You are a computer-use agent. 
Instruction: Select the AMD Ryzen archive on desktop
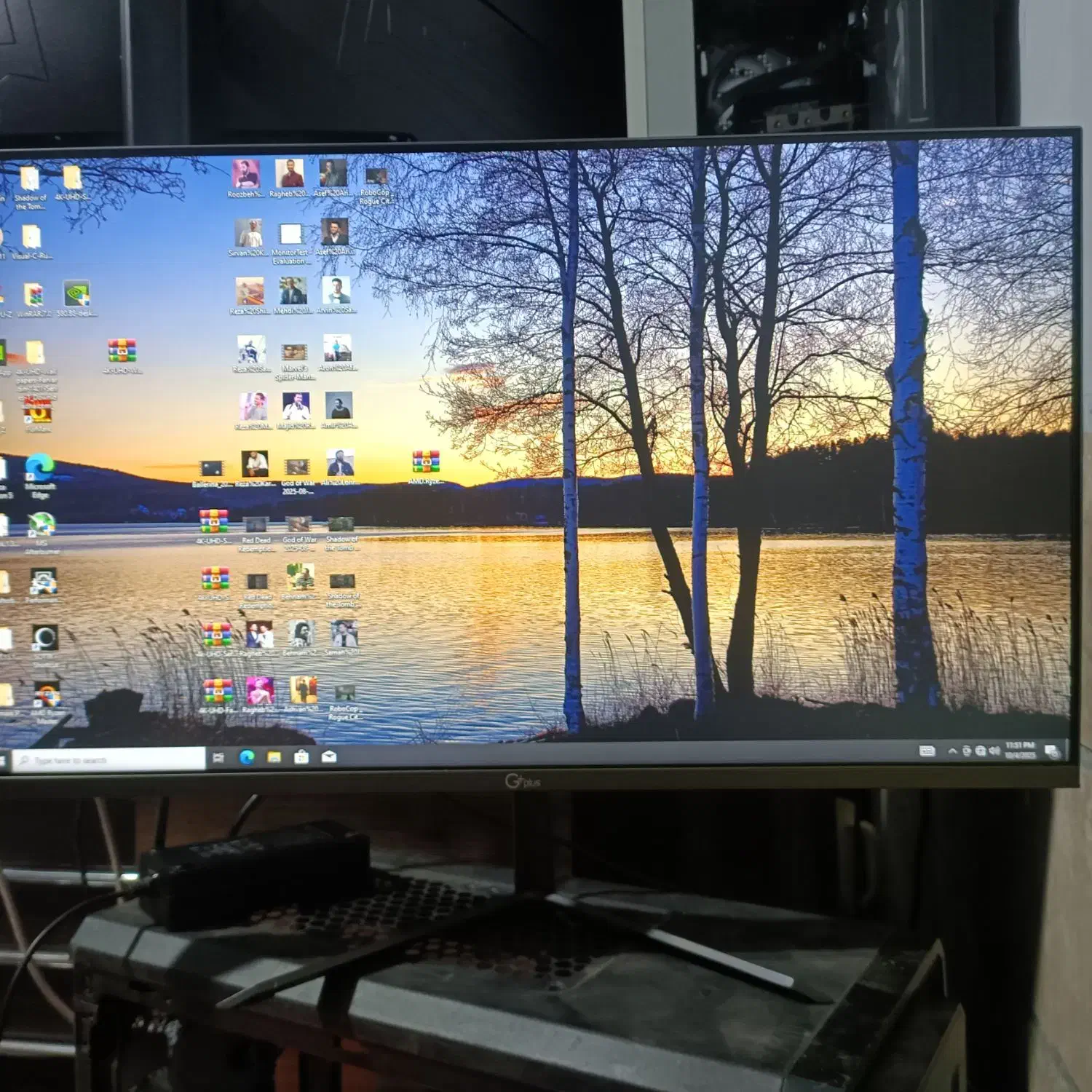pyautogui.click(x=426, y=464)
